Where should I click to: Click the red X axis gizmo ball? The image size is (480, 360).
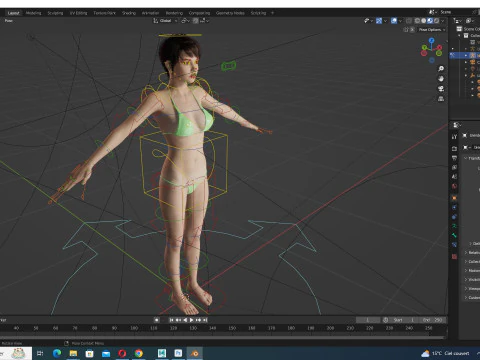pos(439,48)
